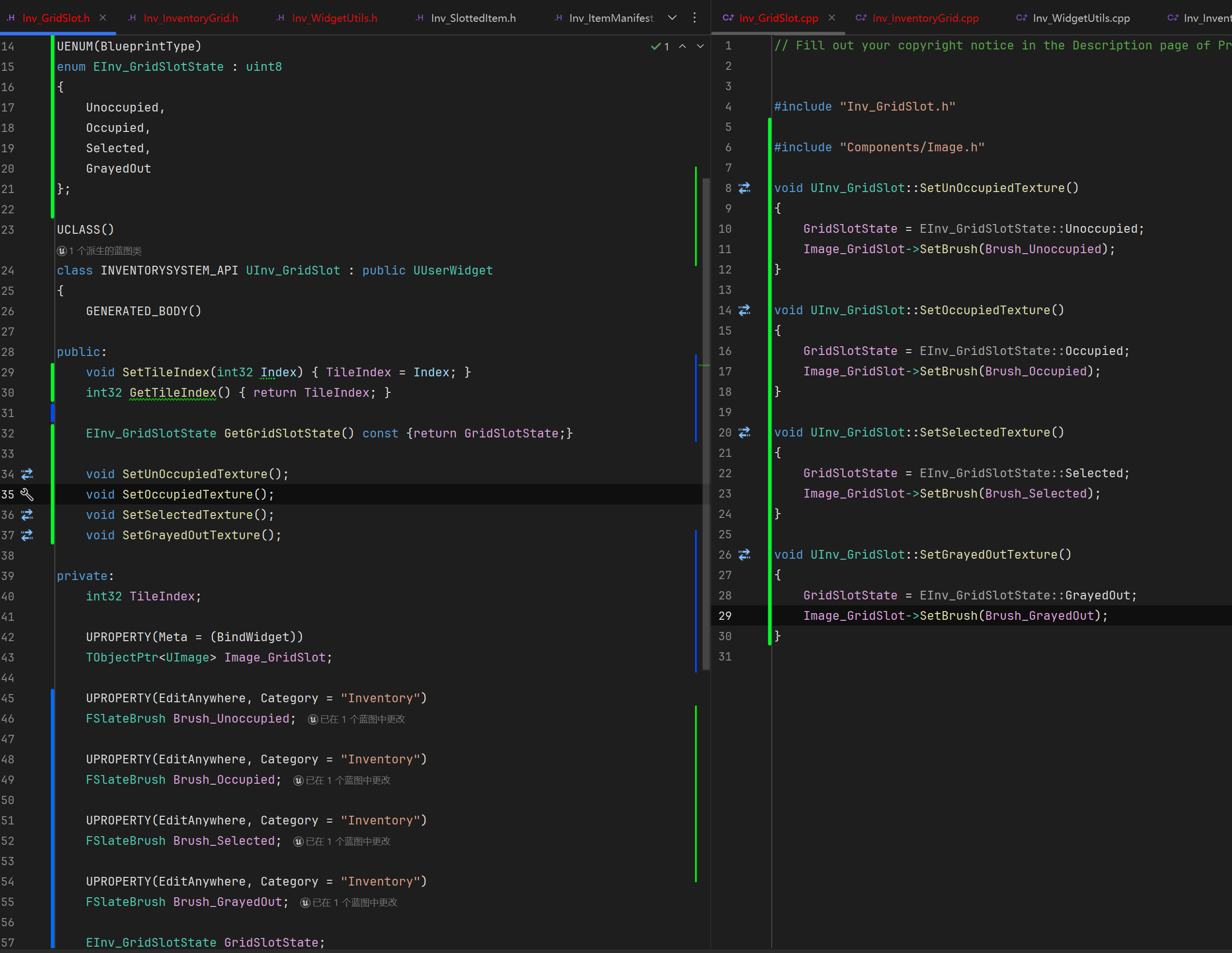
Task: Click line number 29 in the cpp editor gutter
Action: click(x=725, y=616)
